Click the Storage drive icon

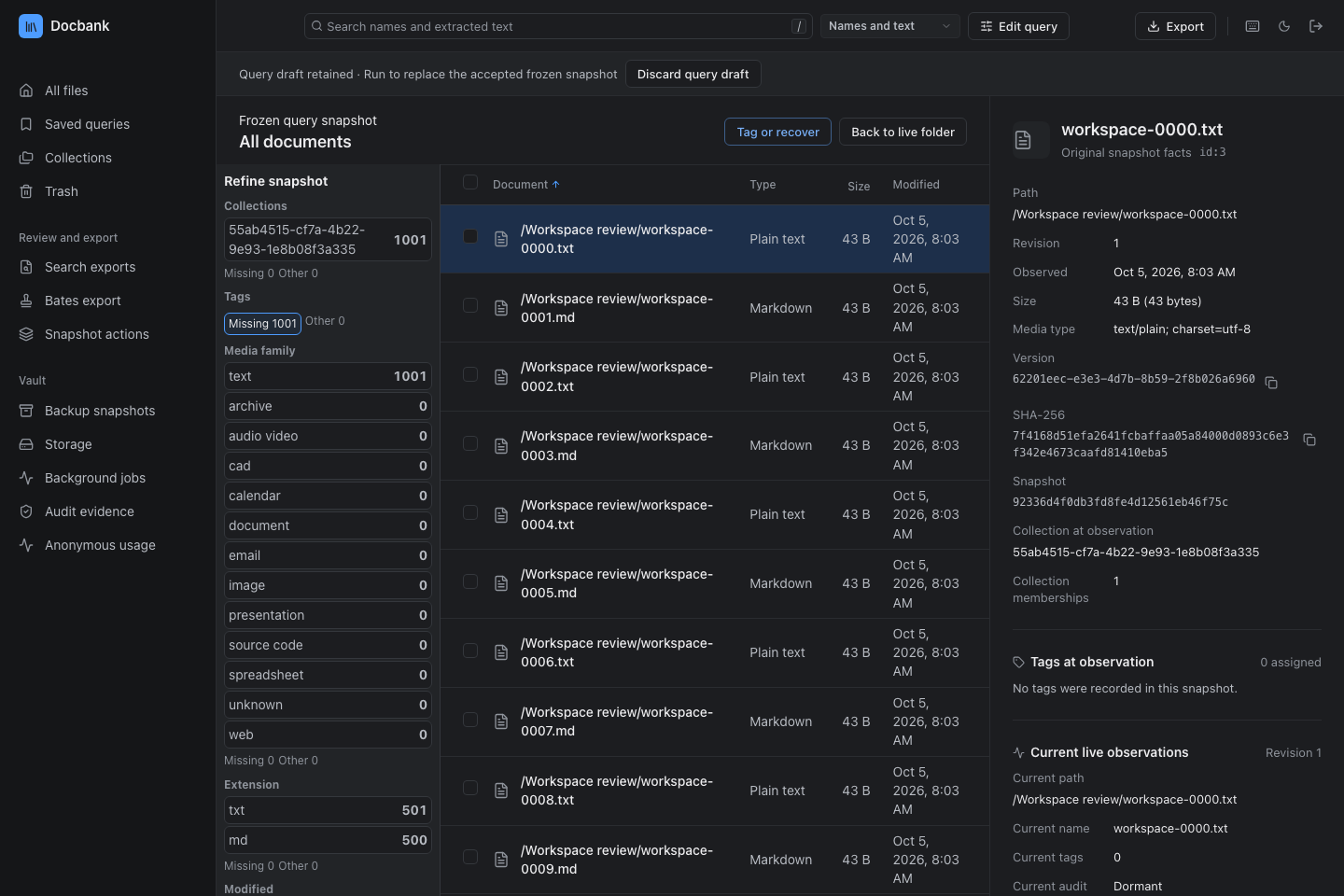point(26,444)
